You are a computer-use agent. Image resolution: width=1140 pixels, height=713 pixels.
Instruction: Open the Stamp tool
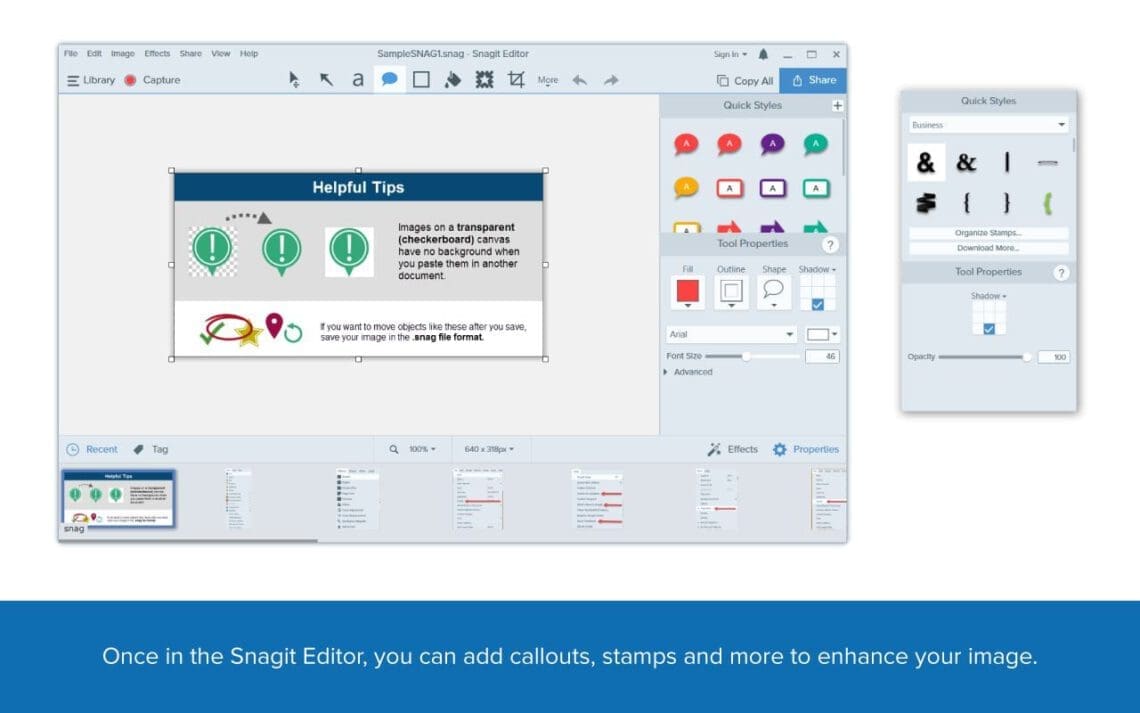[486, 80]
